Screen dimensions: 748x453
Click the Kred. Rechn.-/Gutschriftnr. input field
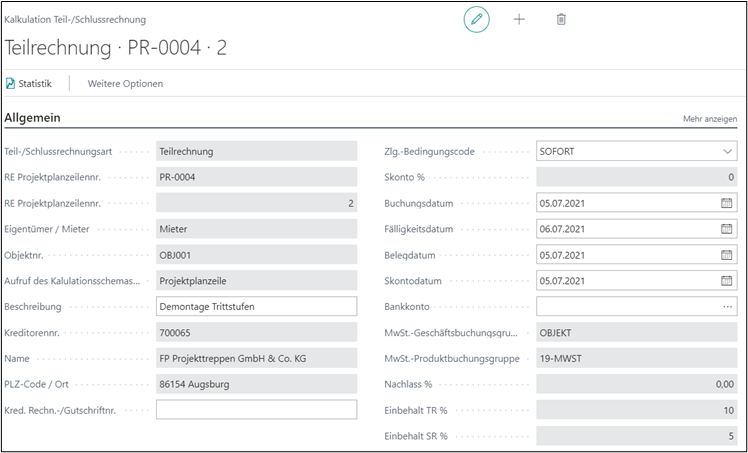click(x=256, y=409)
